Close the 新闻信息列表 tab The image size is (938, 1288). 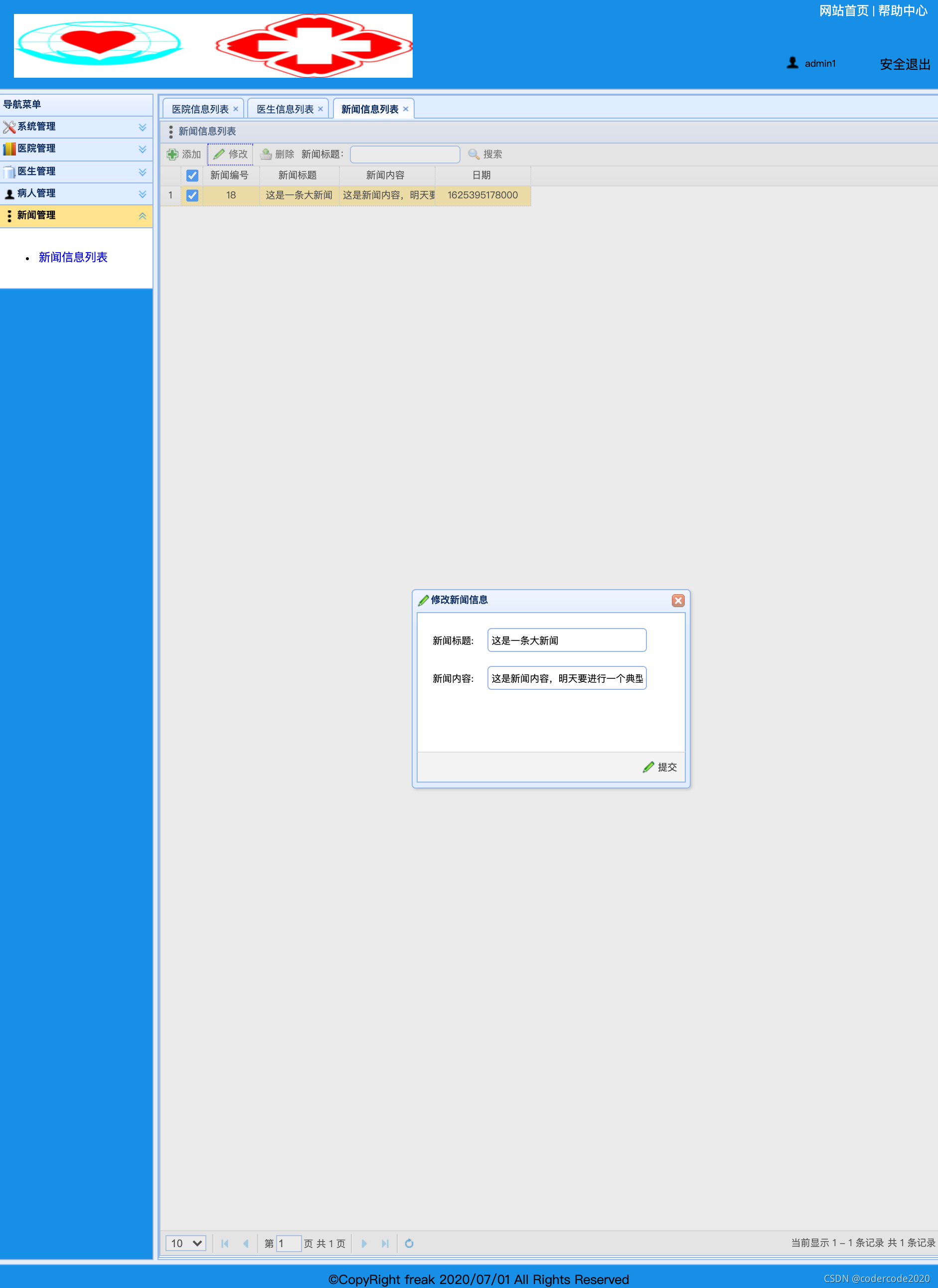click(x=405, y=109)
